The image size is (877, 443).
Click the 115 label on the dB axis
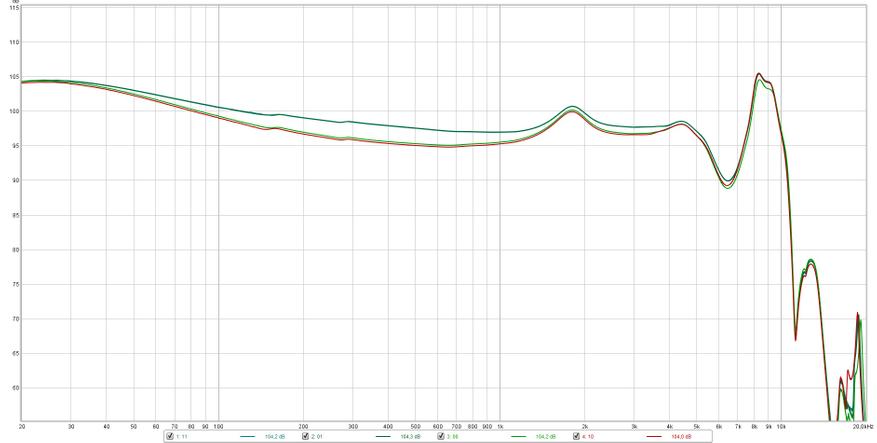[x=13, y=8]
